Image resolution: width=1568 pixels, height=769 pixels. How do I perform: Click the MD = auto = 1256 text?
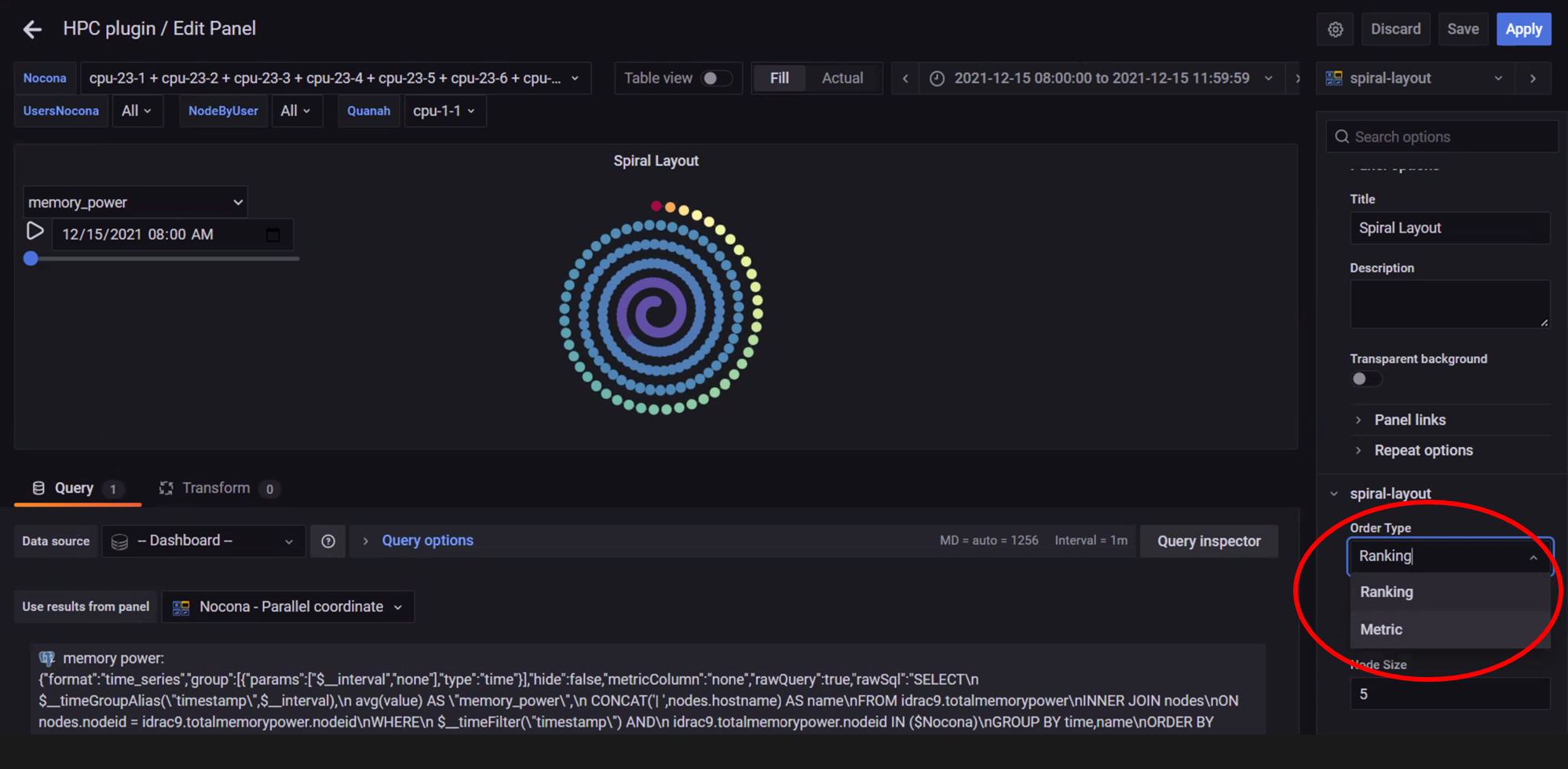click(x=989, y=540)
